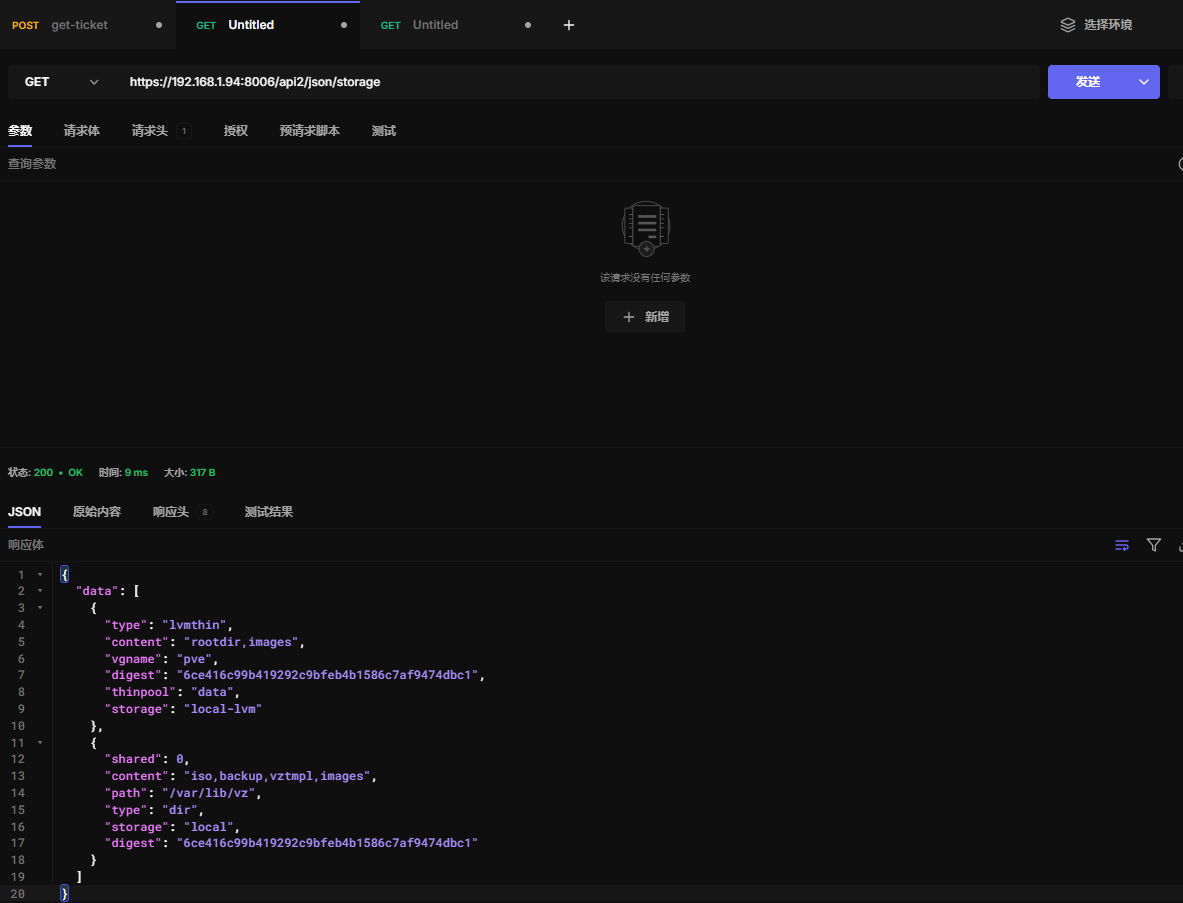Click the empty-params illustration icon
This screenshot has height=903, width=1183.
coord(645,228)
